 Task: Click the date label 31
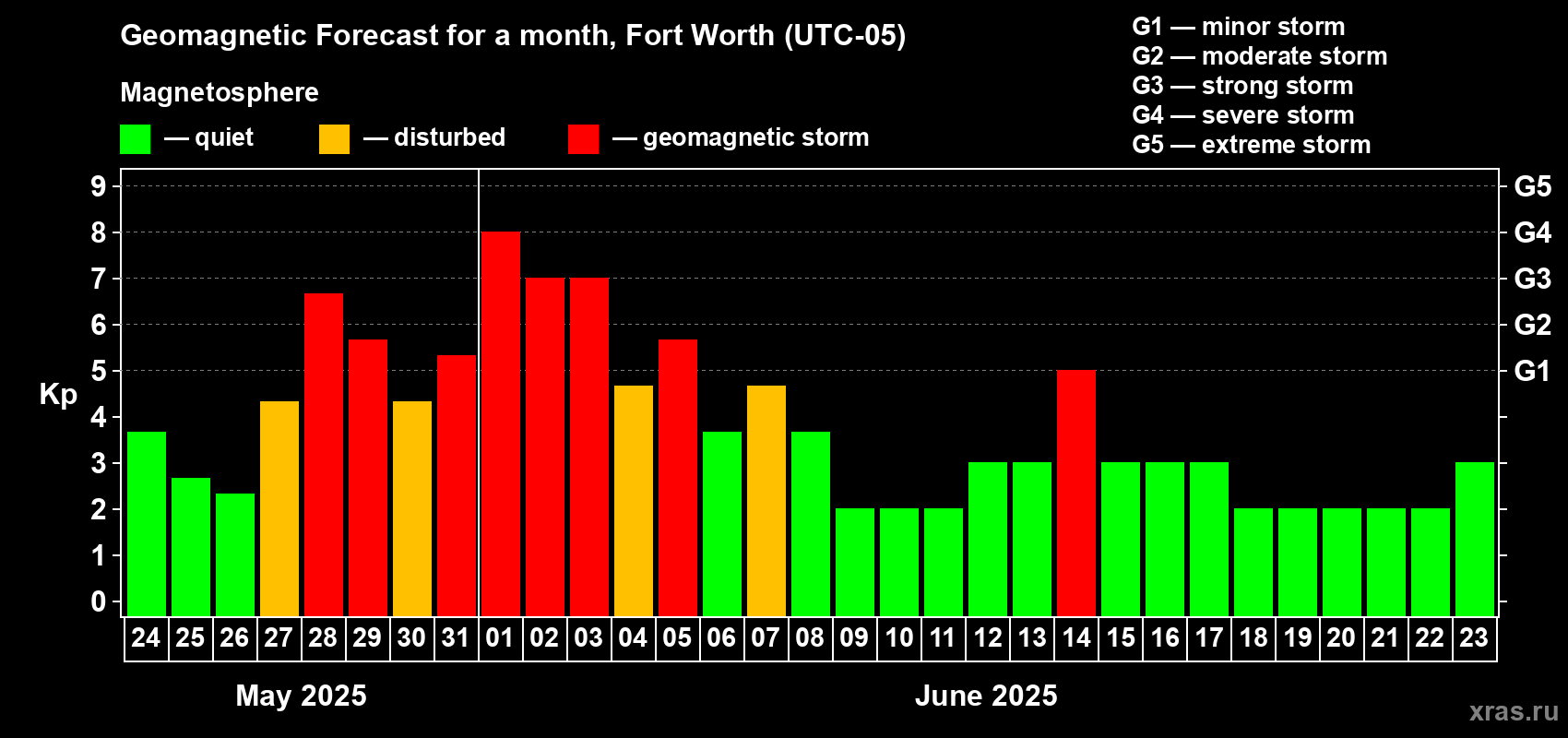pos(456,638)
